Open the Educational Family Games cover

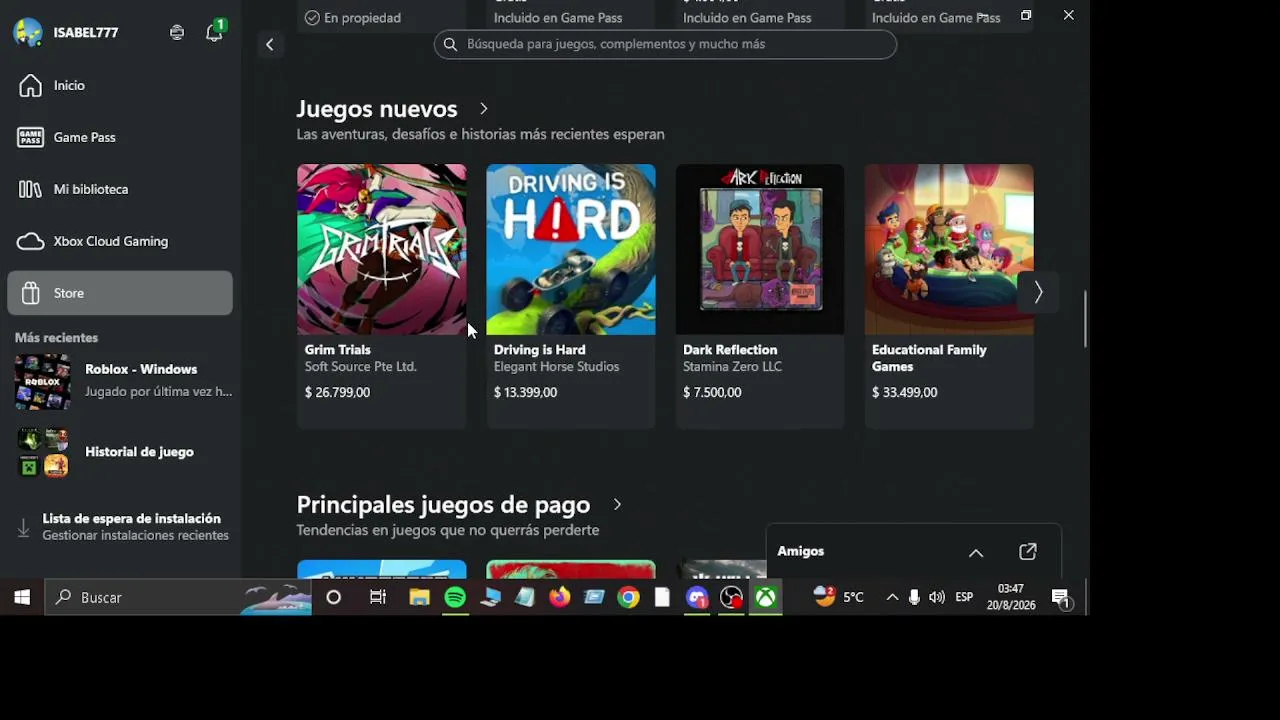click(x=949, y=249)
